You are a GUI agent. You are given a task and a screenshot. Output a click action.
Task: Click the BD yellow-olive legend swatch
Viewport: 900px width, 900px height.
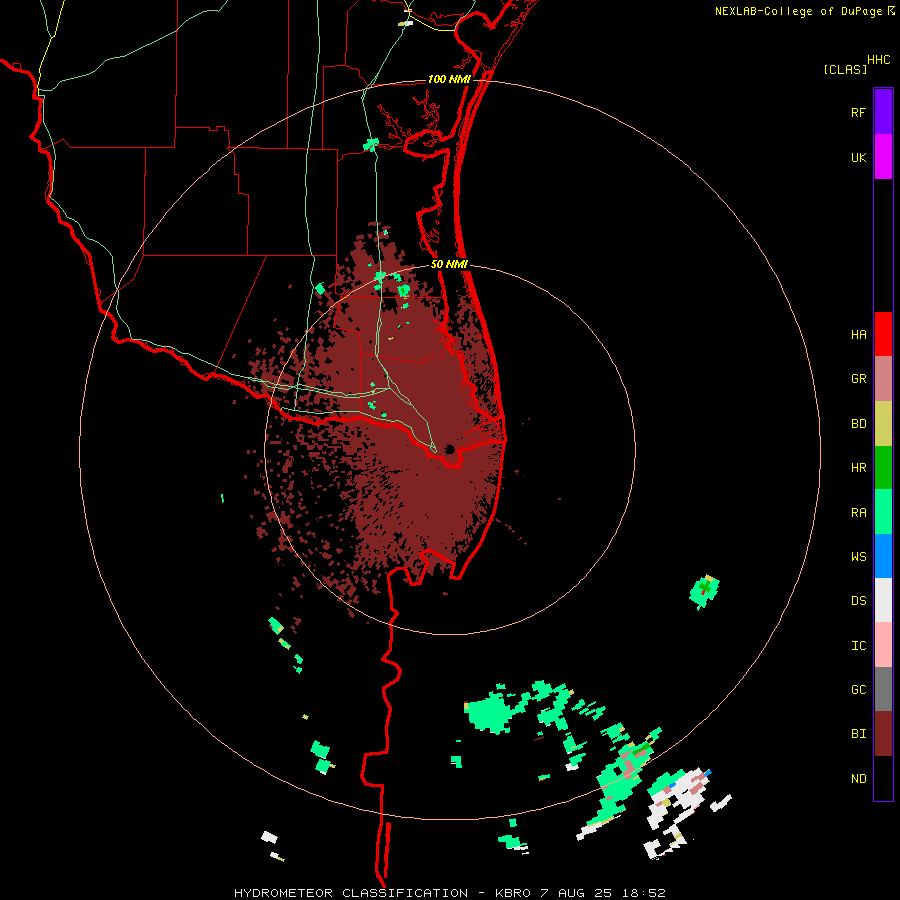tap(883, 424)
